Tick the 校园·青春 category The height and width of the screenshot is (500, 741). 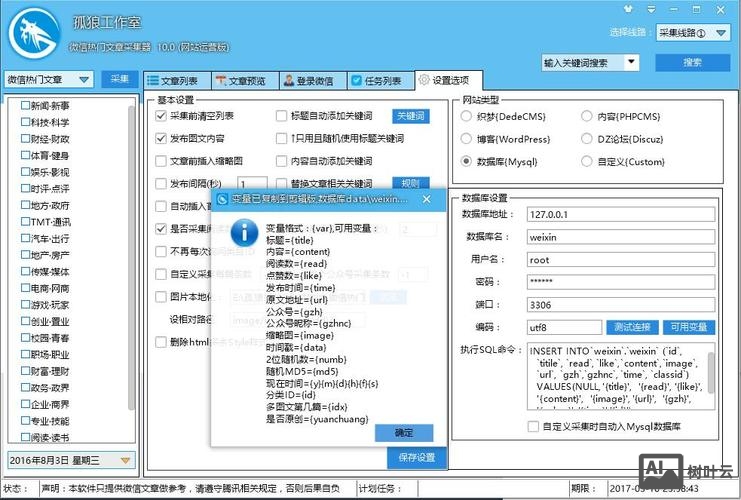point(25,337)
